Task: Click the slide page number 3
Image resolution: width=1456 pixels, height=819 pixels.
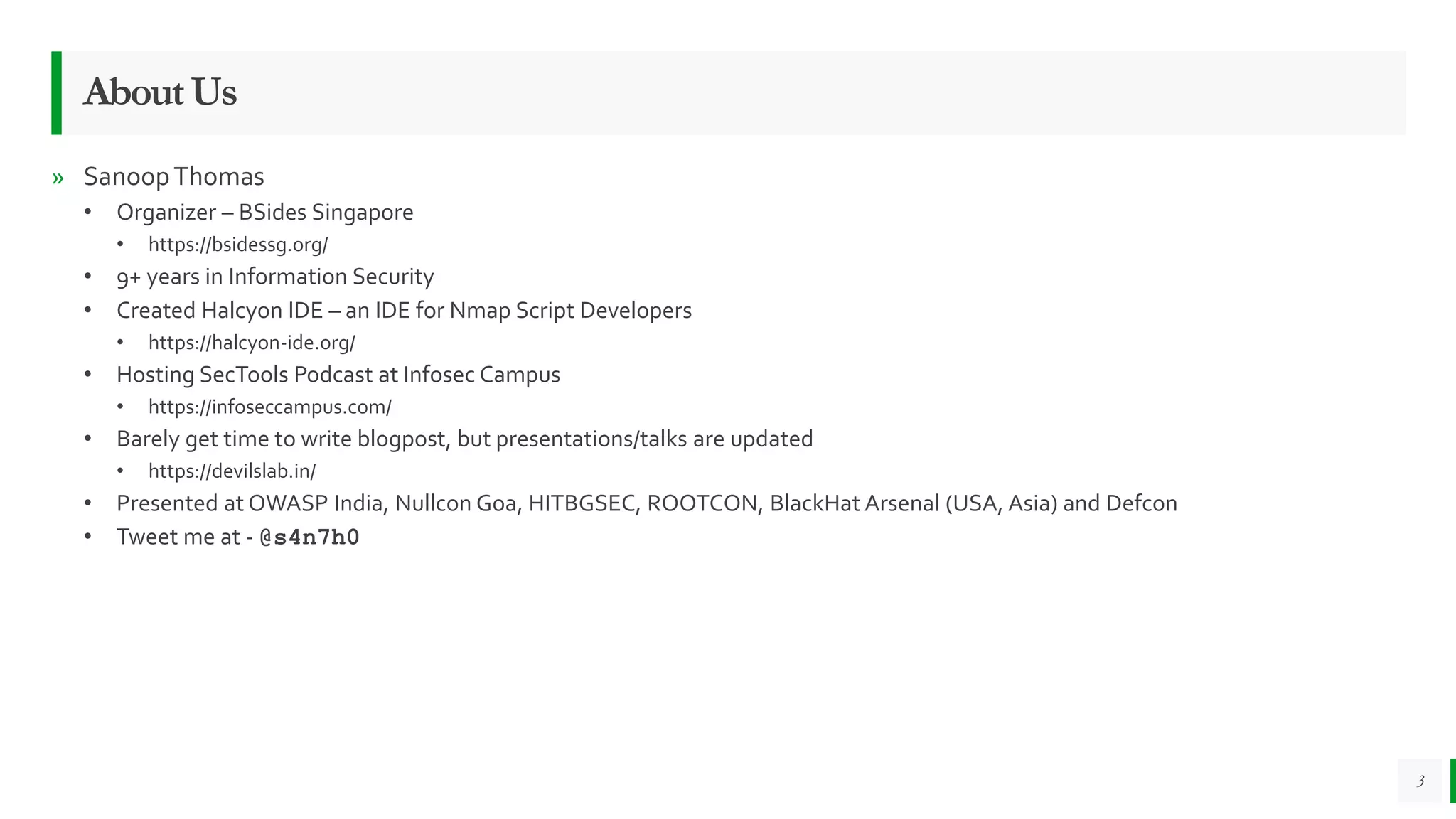Action: 1420,781
